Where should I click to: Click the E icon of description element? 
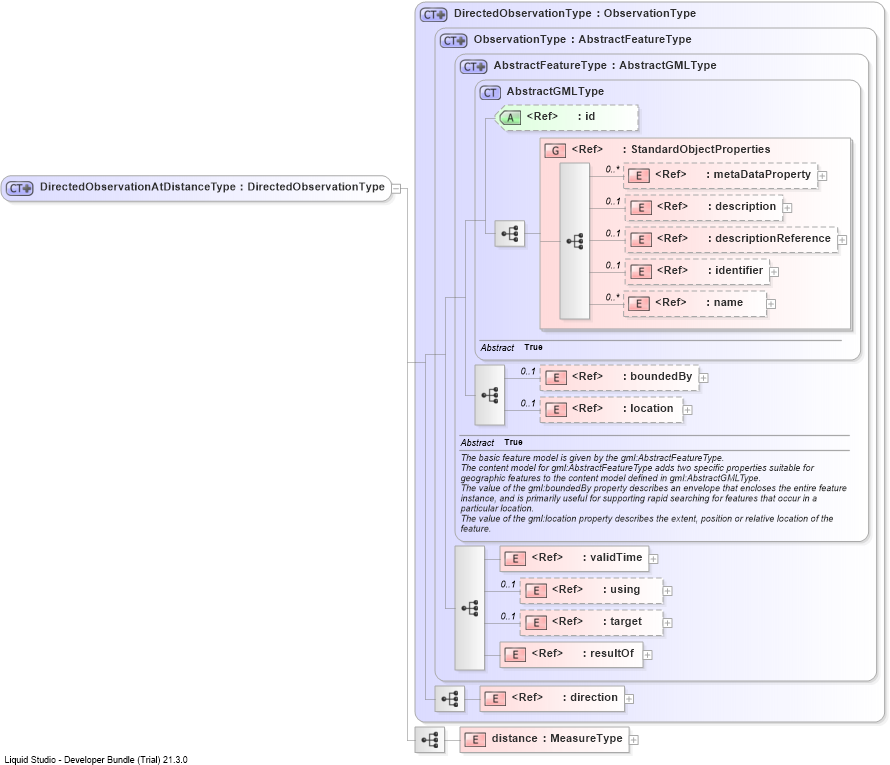pos(640,208)
